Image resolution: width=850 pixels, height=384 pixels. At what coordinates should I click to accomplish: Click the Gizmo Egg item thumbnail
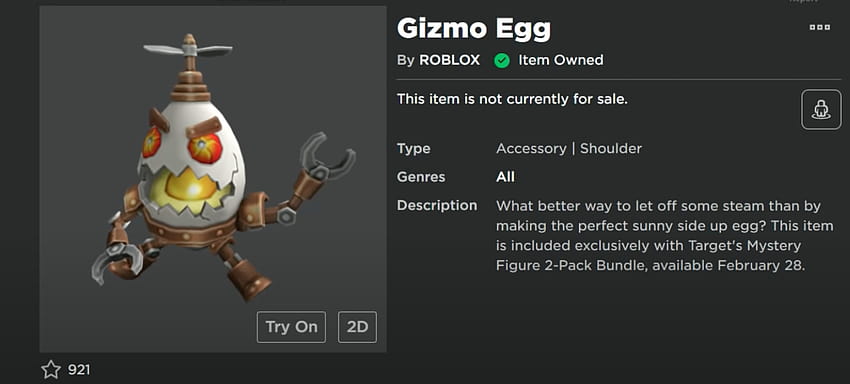213,180
